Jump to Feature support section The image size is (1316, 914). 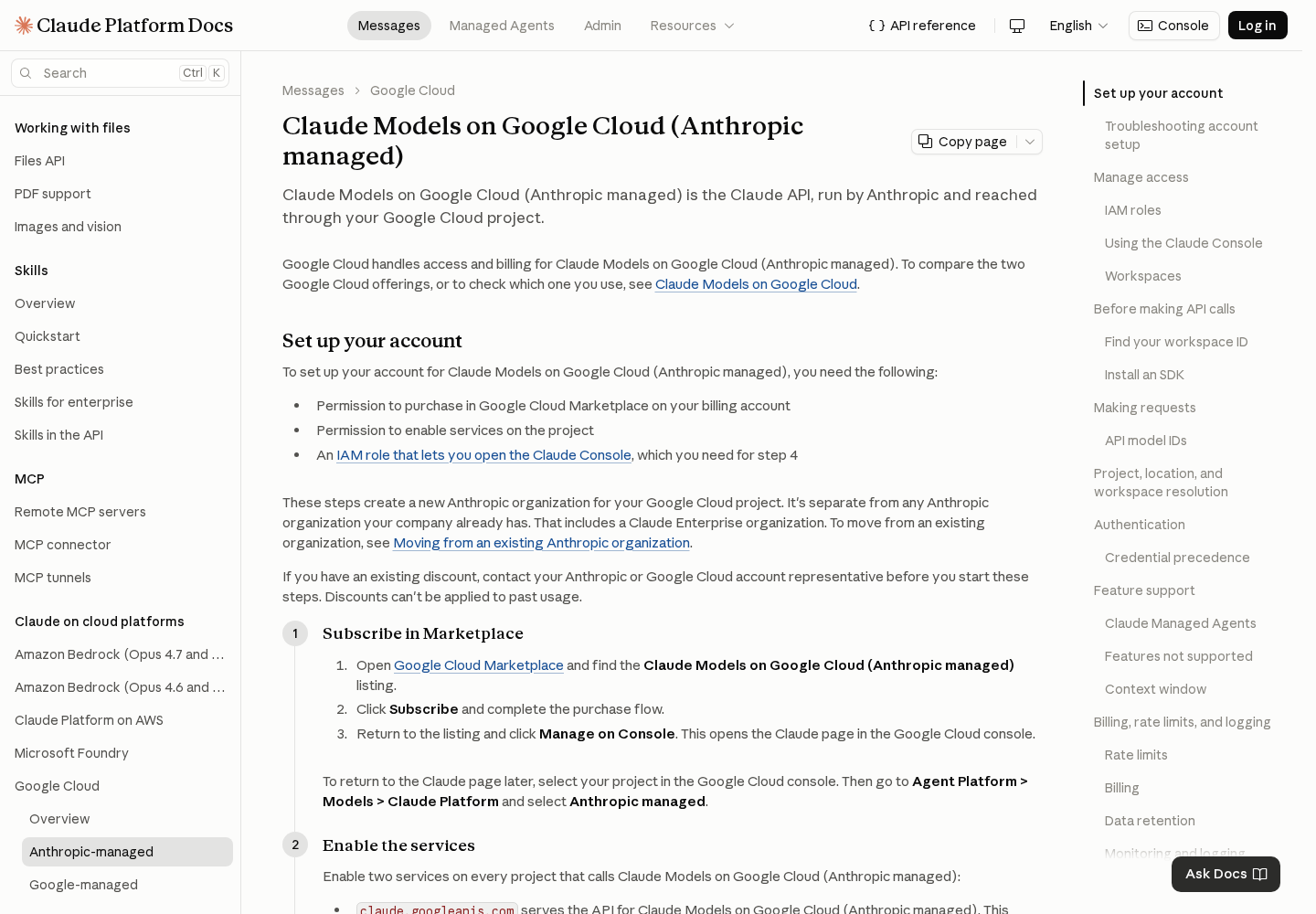[1144, 590]
